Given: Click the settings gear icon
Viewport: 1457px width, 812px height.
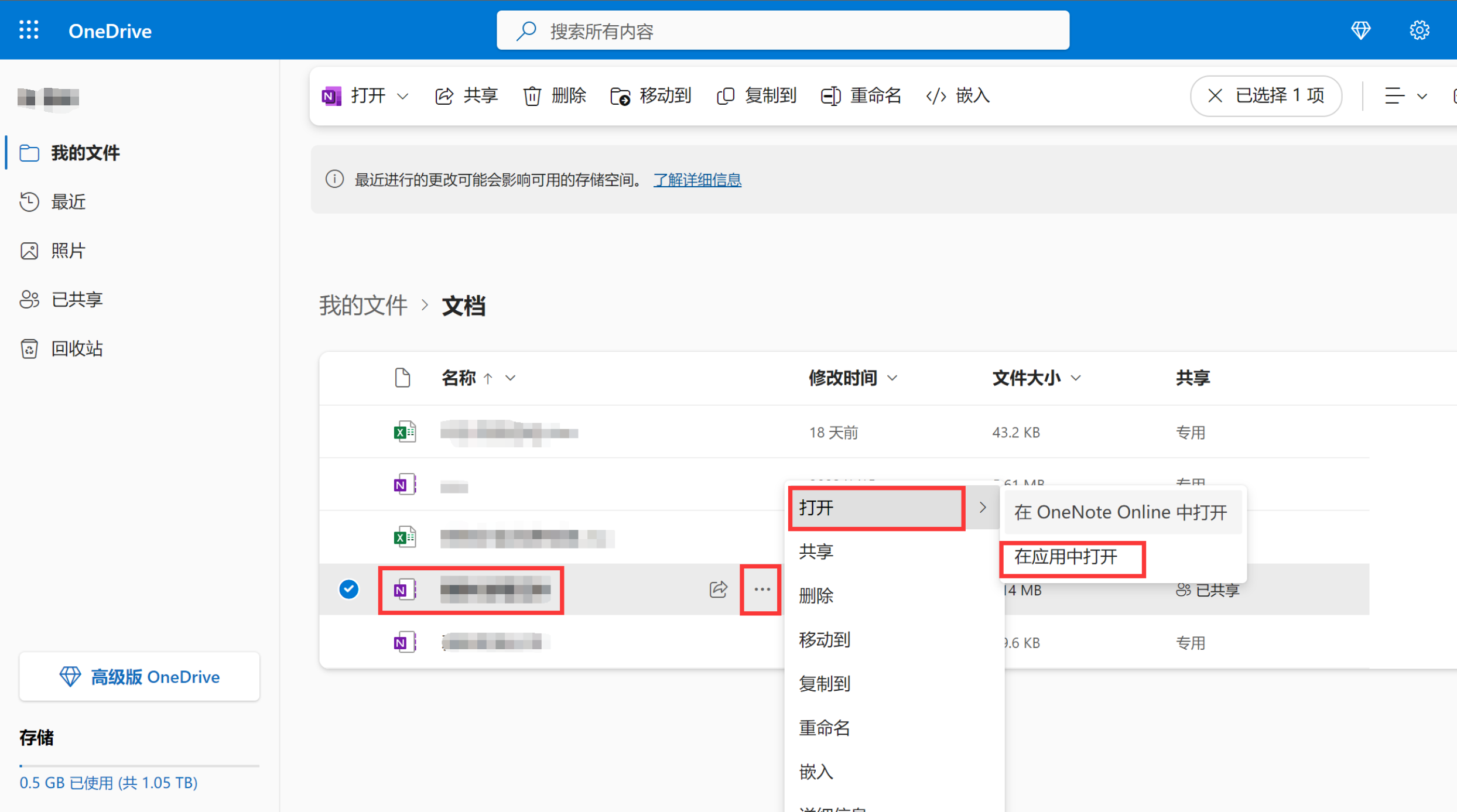Looking at the screenshot, I should click(x=1419, y=30).
